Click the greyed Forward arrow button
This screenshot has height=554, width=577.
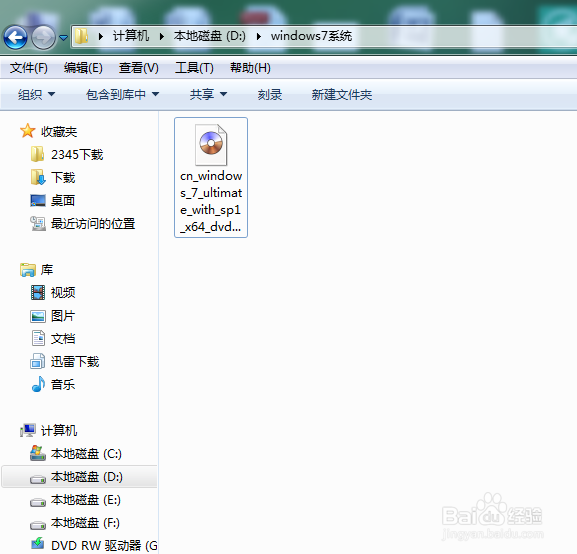tap(43, 37)
